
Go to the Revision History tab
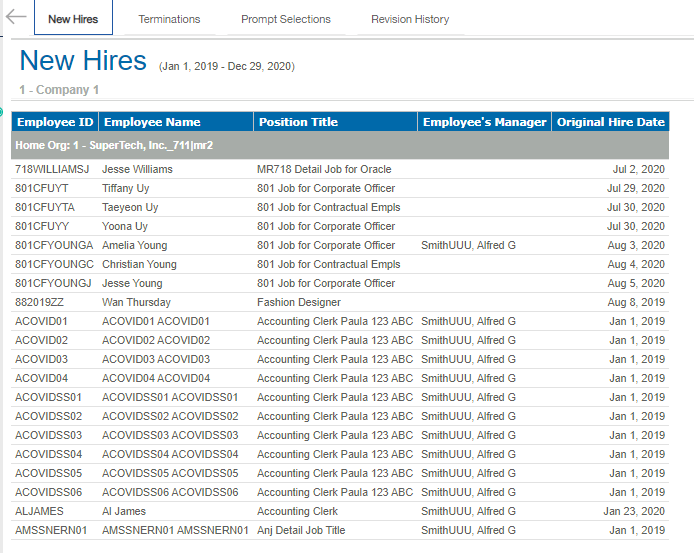click(x=409, y=19)
